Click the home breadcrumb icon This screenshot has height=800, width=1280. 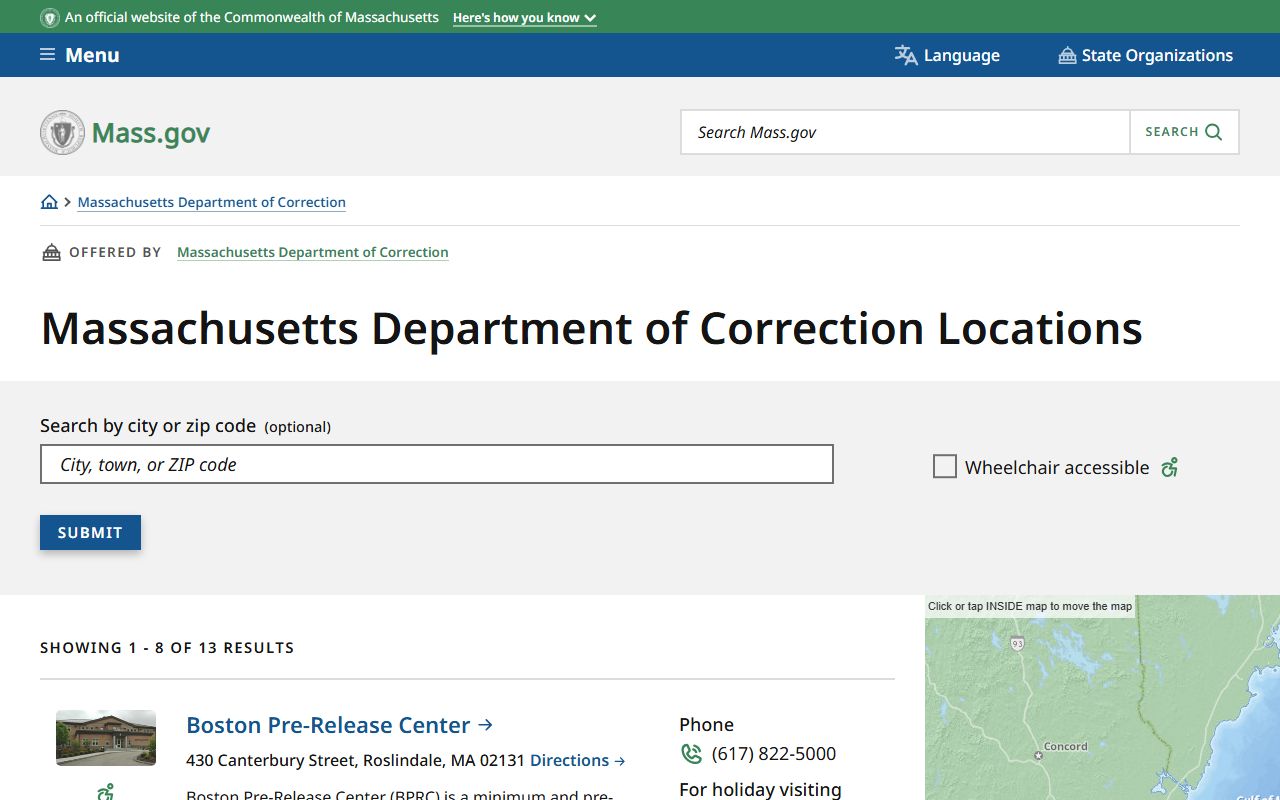point(49,202)
